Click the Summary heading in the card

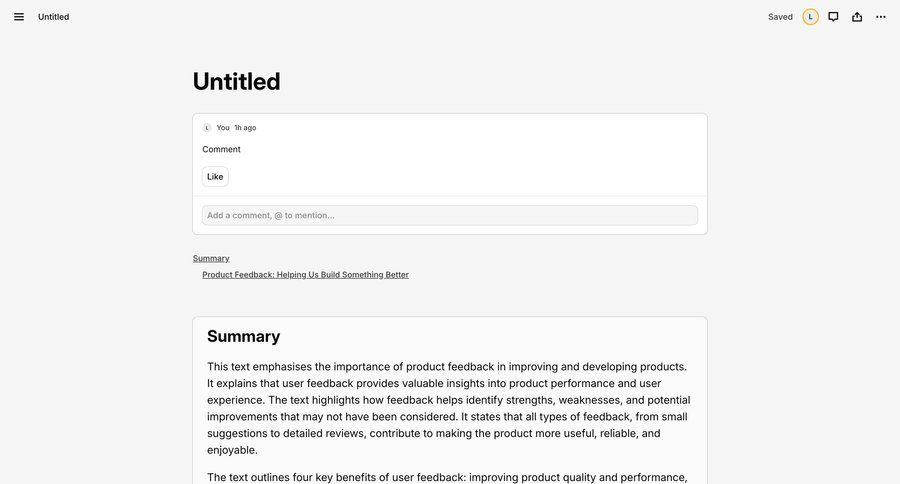click(243, 336)
